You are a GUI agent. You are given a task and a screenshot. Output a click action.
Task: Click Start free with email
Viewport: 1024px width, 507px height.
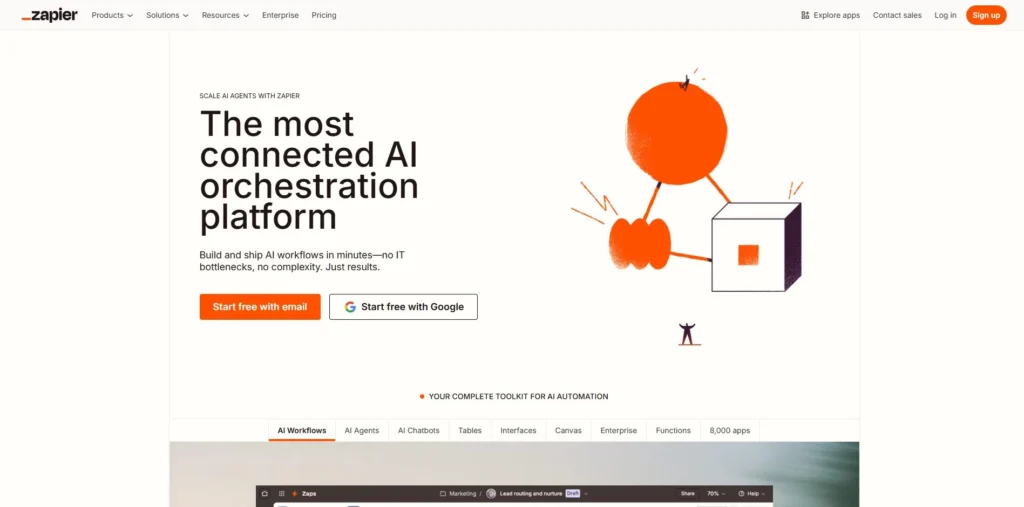coord(260,306)
